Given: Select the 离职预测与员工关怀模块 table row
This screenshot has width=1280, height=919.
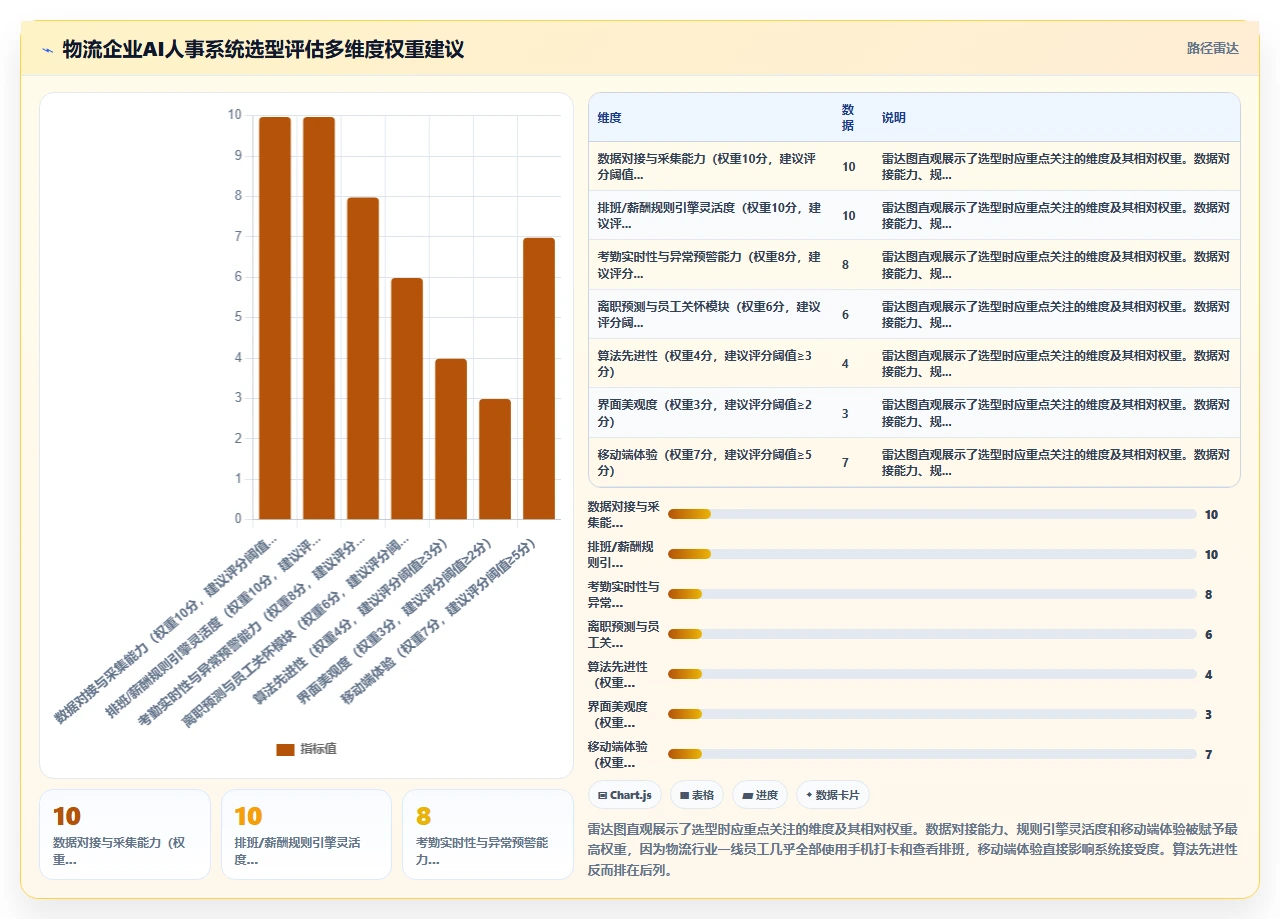Looking at the screenshot, I should pos(914,314).
